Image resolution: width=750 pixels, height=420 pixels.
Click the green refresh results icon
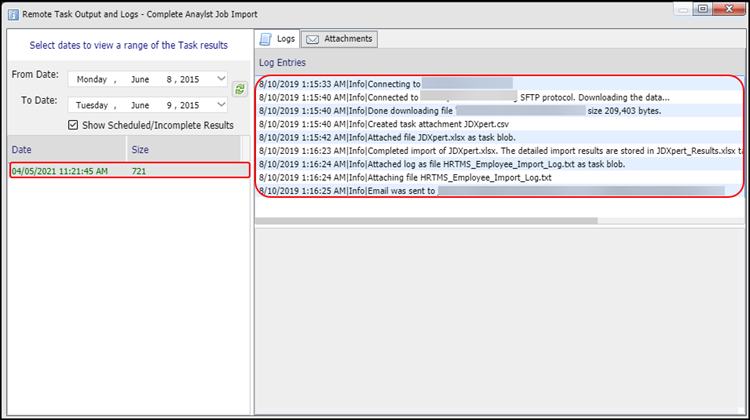pyautogui.click(x=240, y=89)
